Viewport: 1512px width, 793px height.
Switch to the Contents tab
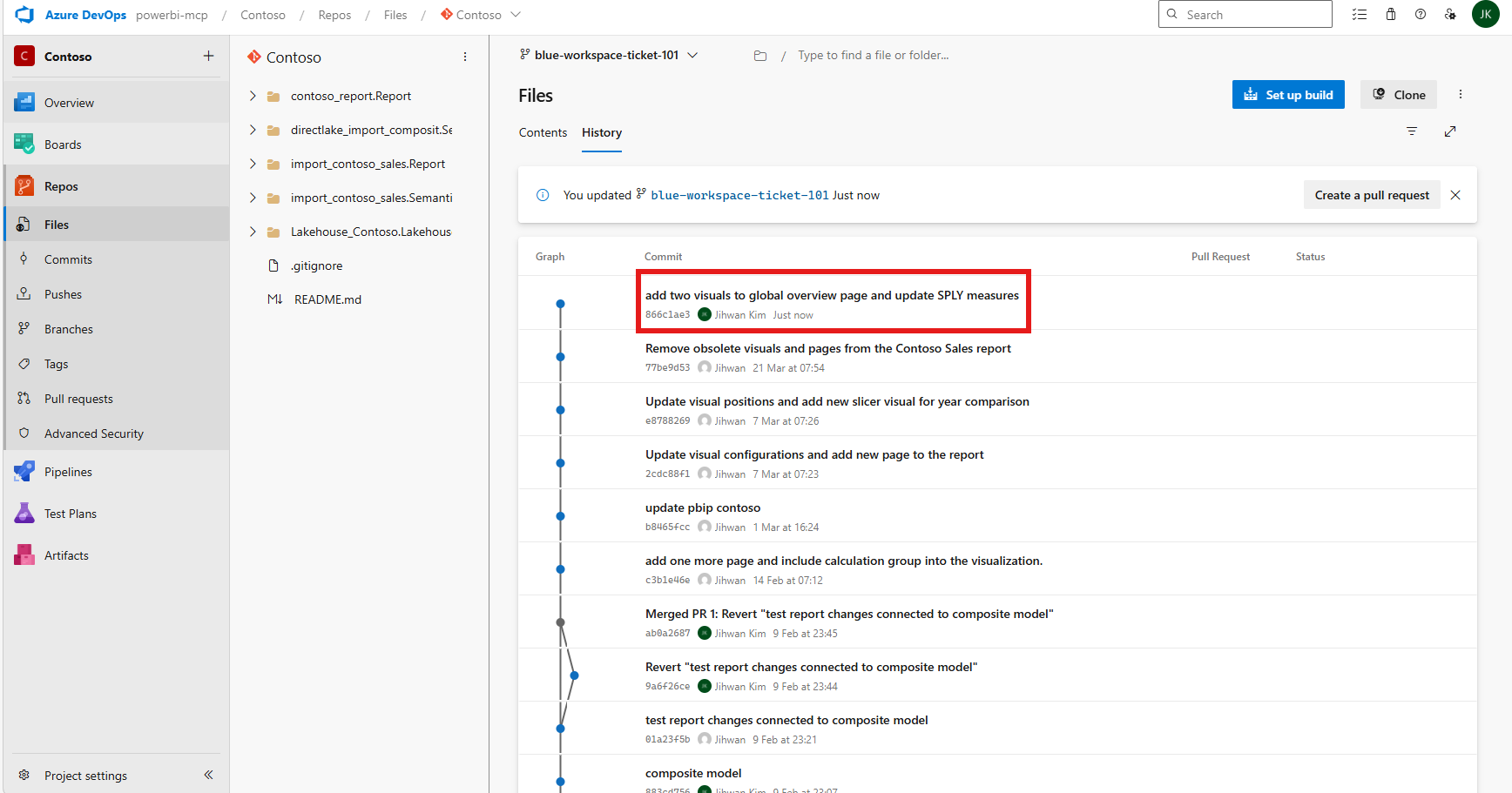click(543, 132)
